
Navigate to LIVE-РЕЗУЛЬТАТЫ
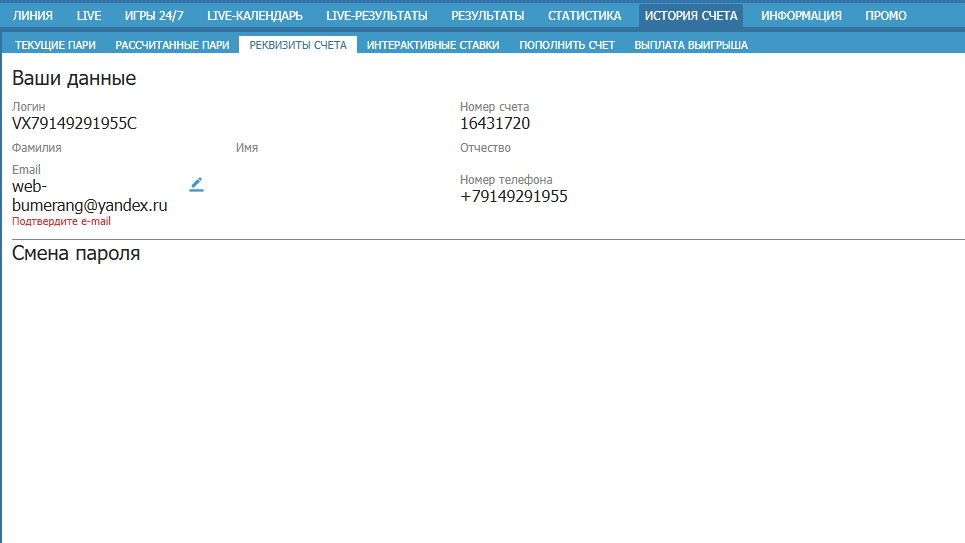[377, 16]
